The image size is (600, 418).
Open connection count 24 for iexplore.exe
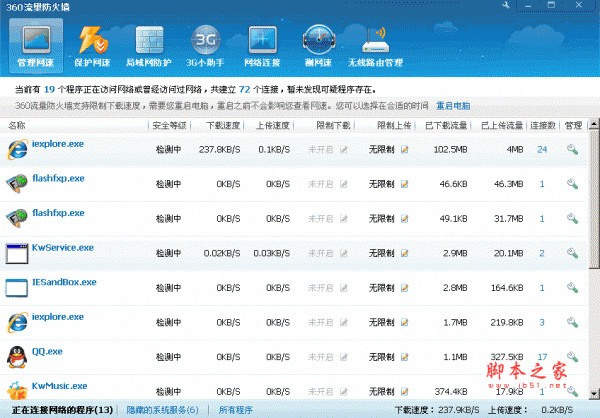(x=542, y=150)
